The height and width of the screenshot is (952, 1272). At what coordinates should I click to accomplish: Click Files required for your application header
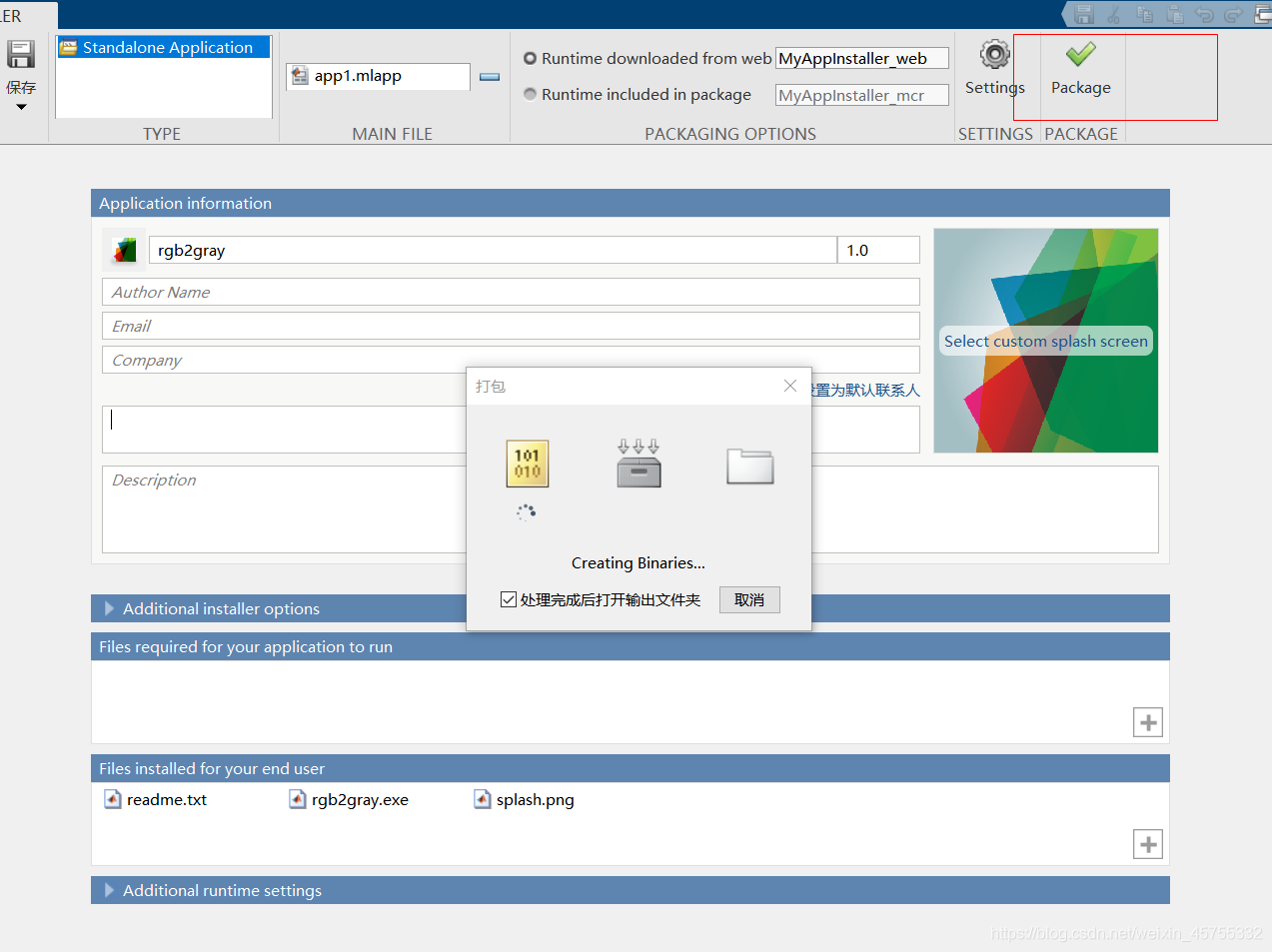pyautogui.click(x=630, y=646)
